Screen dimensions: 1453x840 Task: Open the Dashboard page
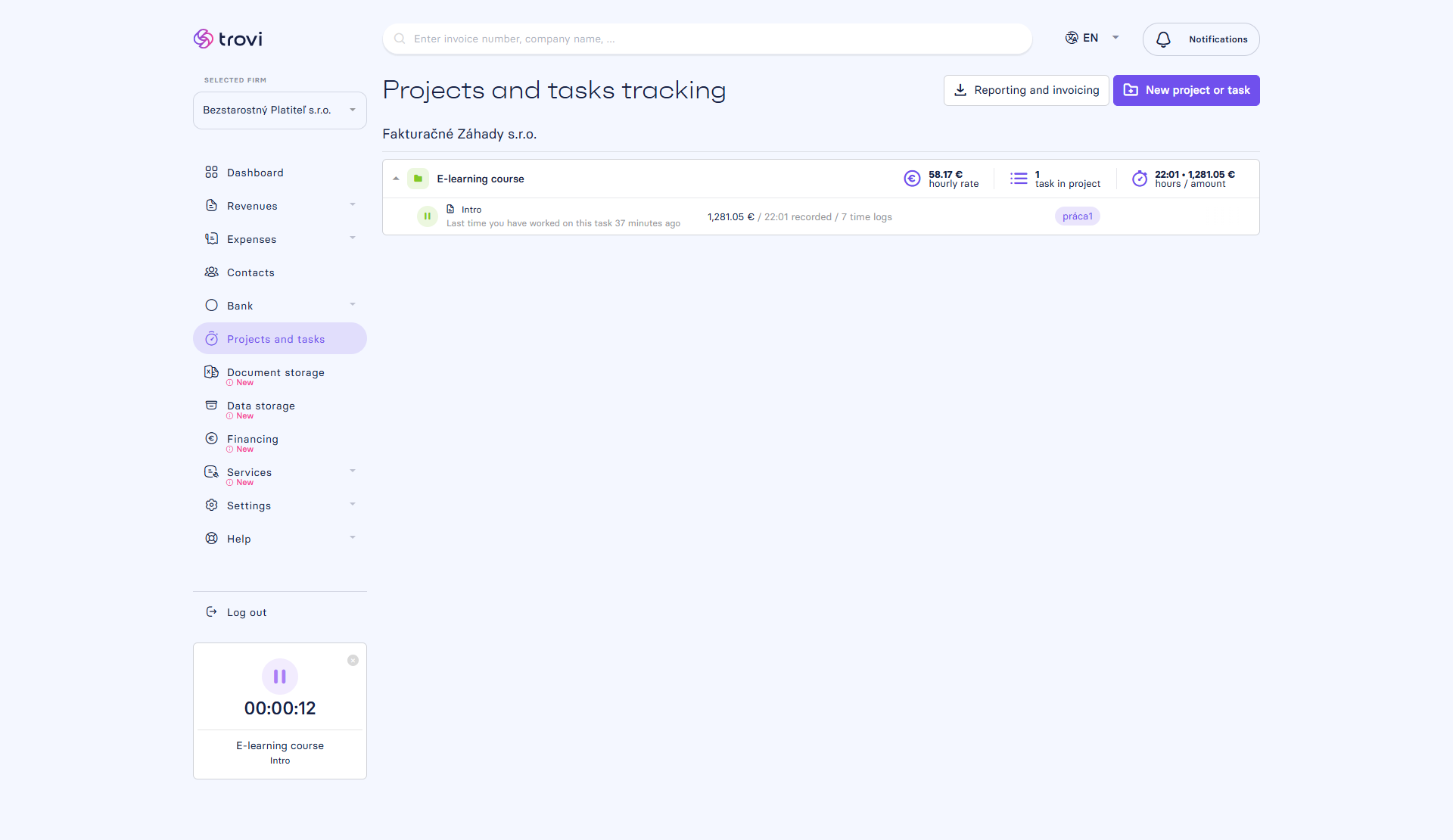[280, 173]
